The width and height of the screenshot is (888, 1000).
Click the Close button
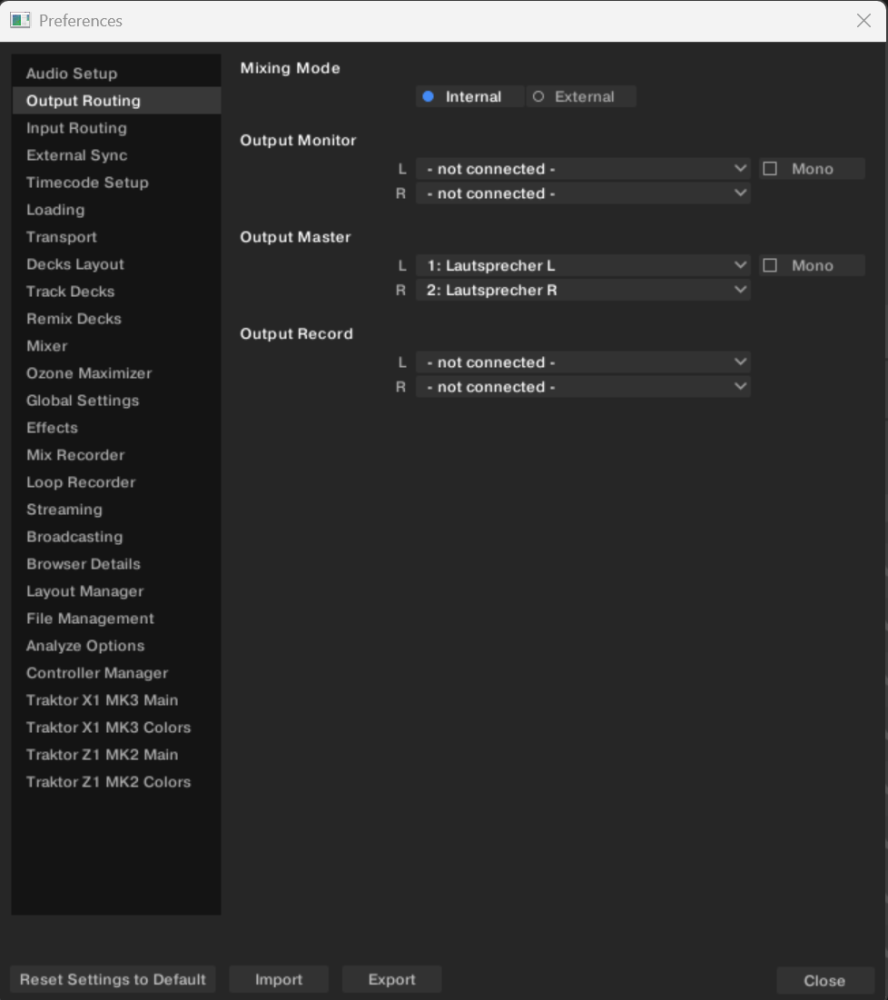825,980
